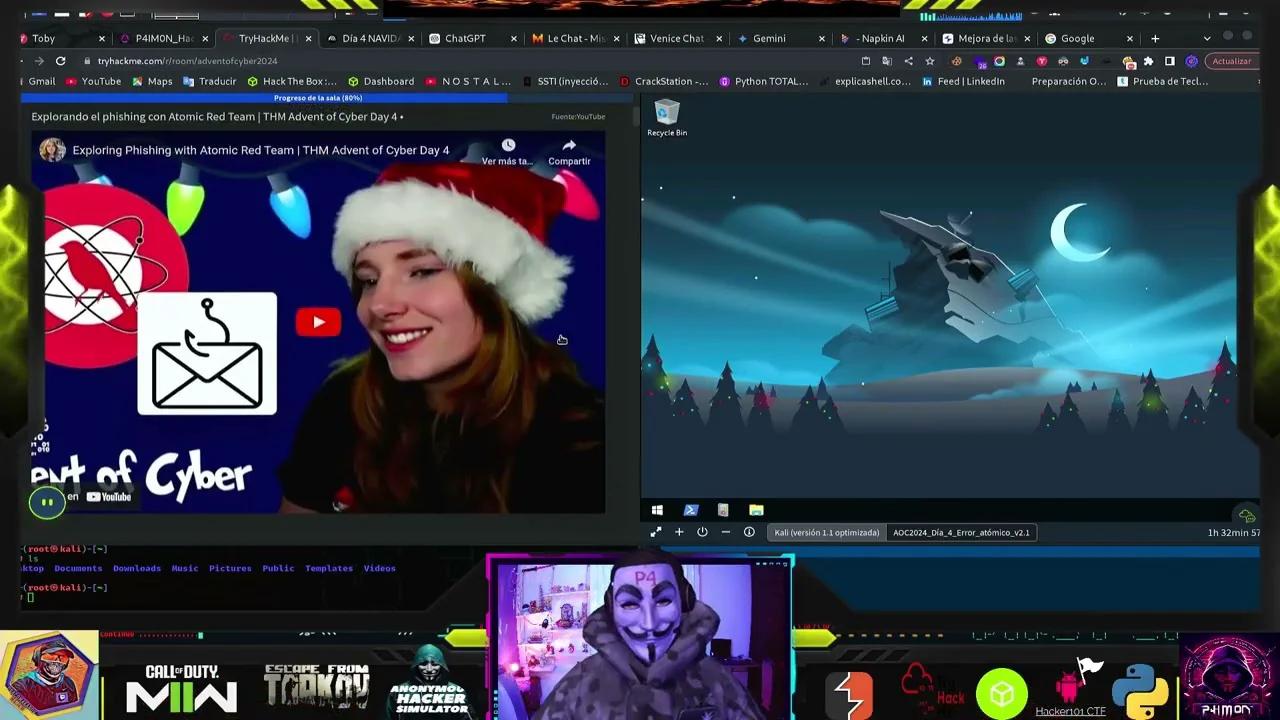The width and height of the screenshot is (1280, 720).
Task: Click the Ver más tarde clock icon
Action: (x=508, y=151)
